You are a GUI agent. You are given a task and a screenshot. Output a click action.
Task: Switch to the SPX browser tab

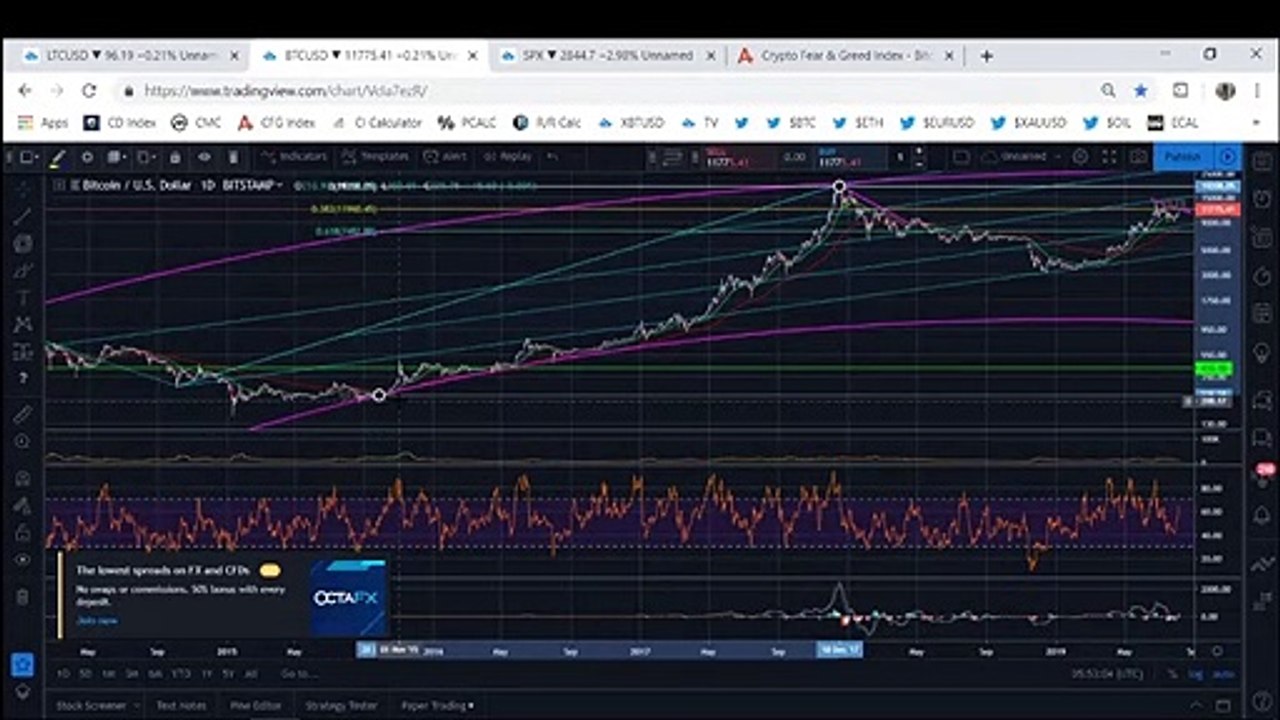point(608,56)
